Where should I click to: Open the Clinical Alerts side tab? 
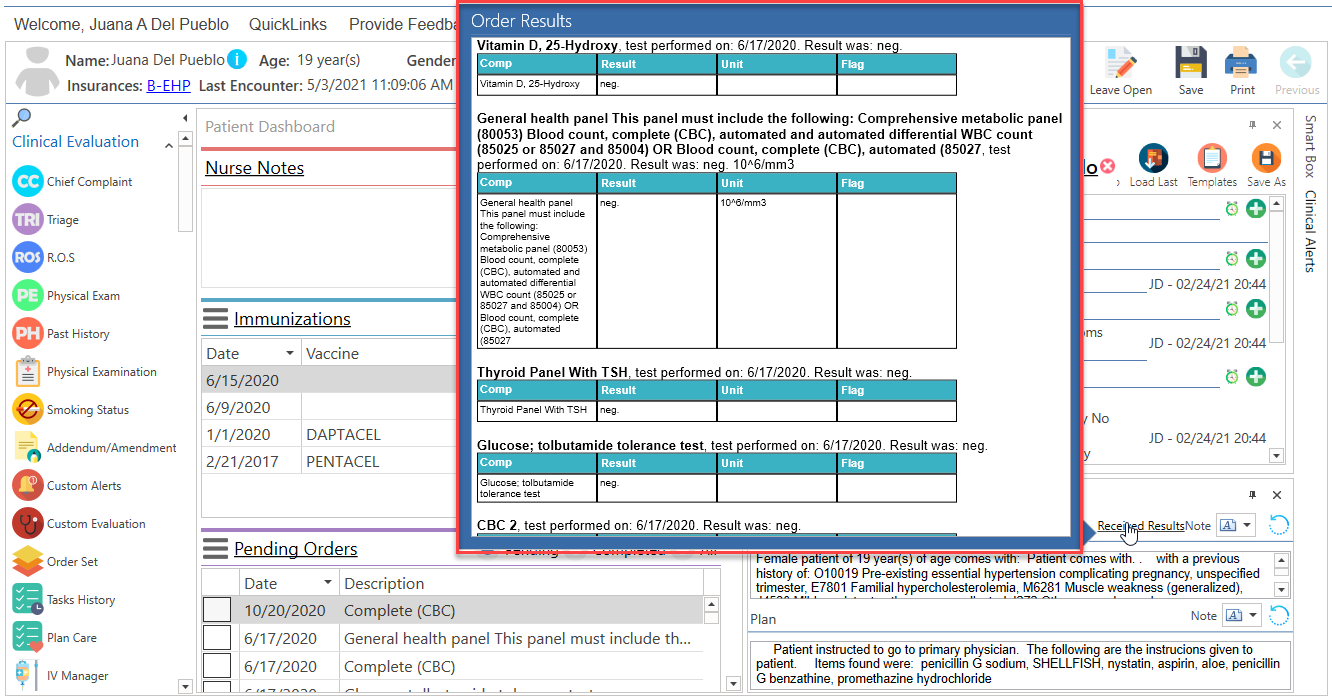[x=1311, y=231]
